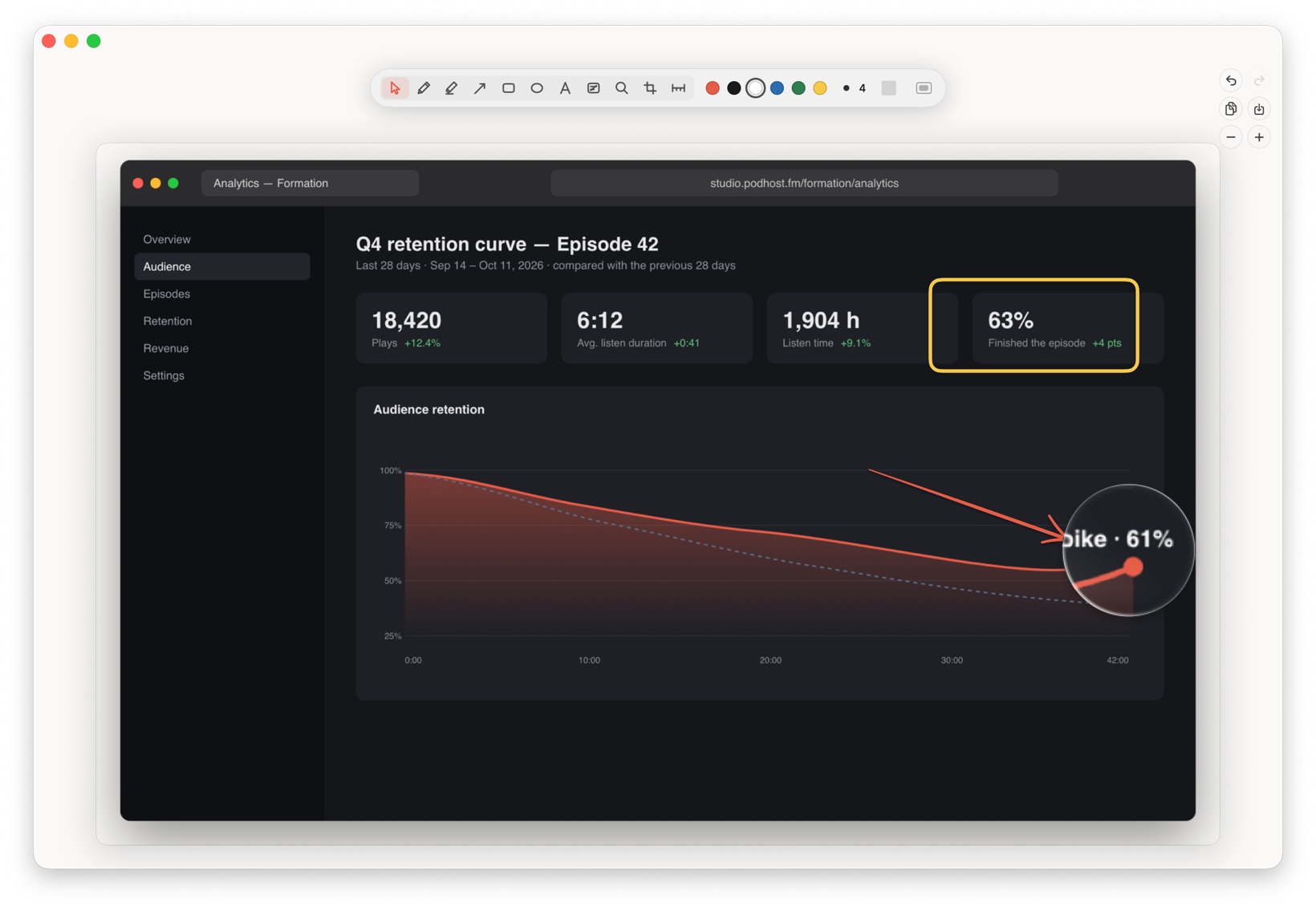
Task: Pick the red color swatch
Action: [x=713, y=88]
